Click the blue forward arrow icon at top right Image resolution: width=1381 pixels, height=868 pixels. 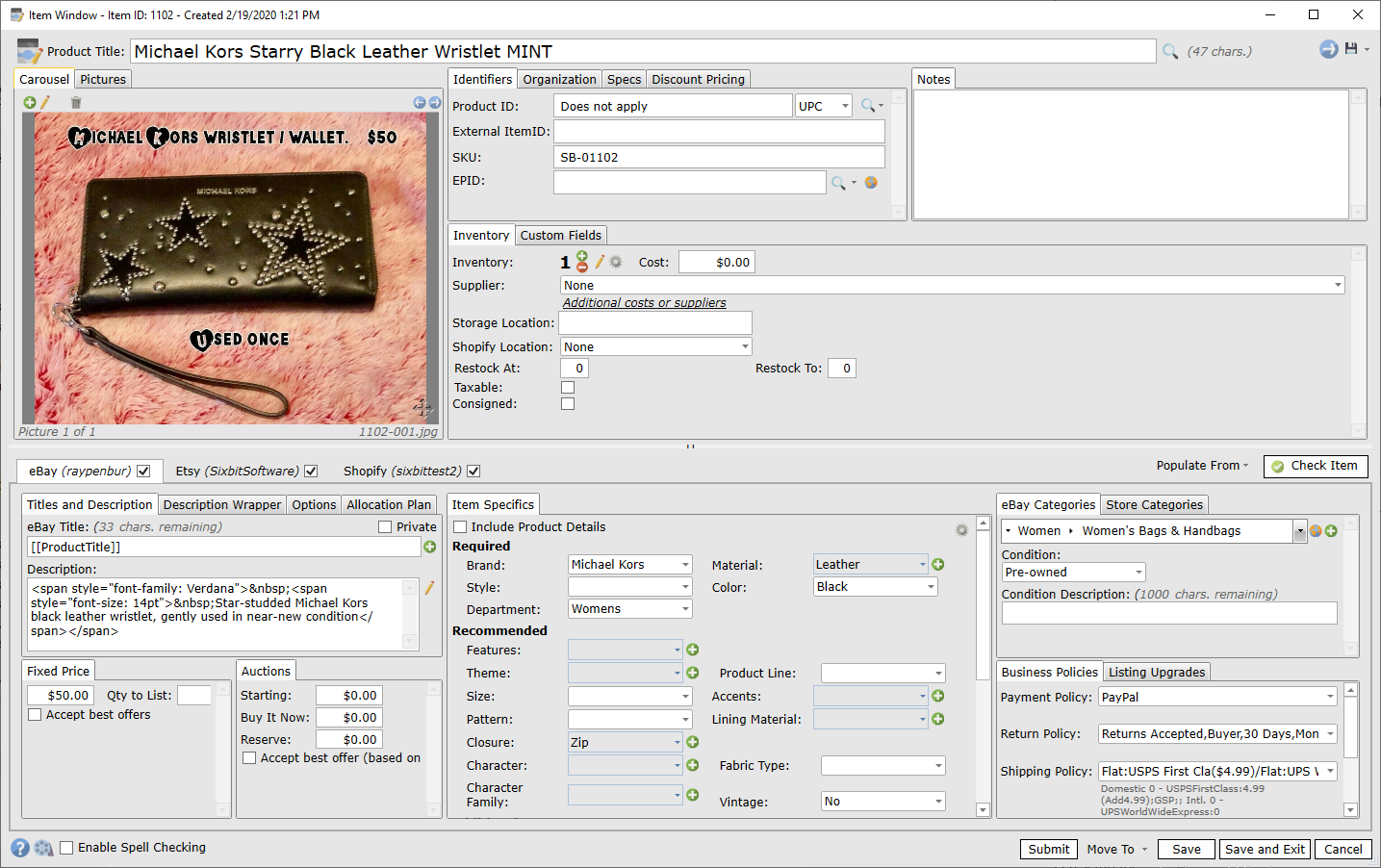point(1329,49)
